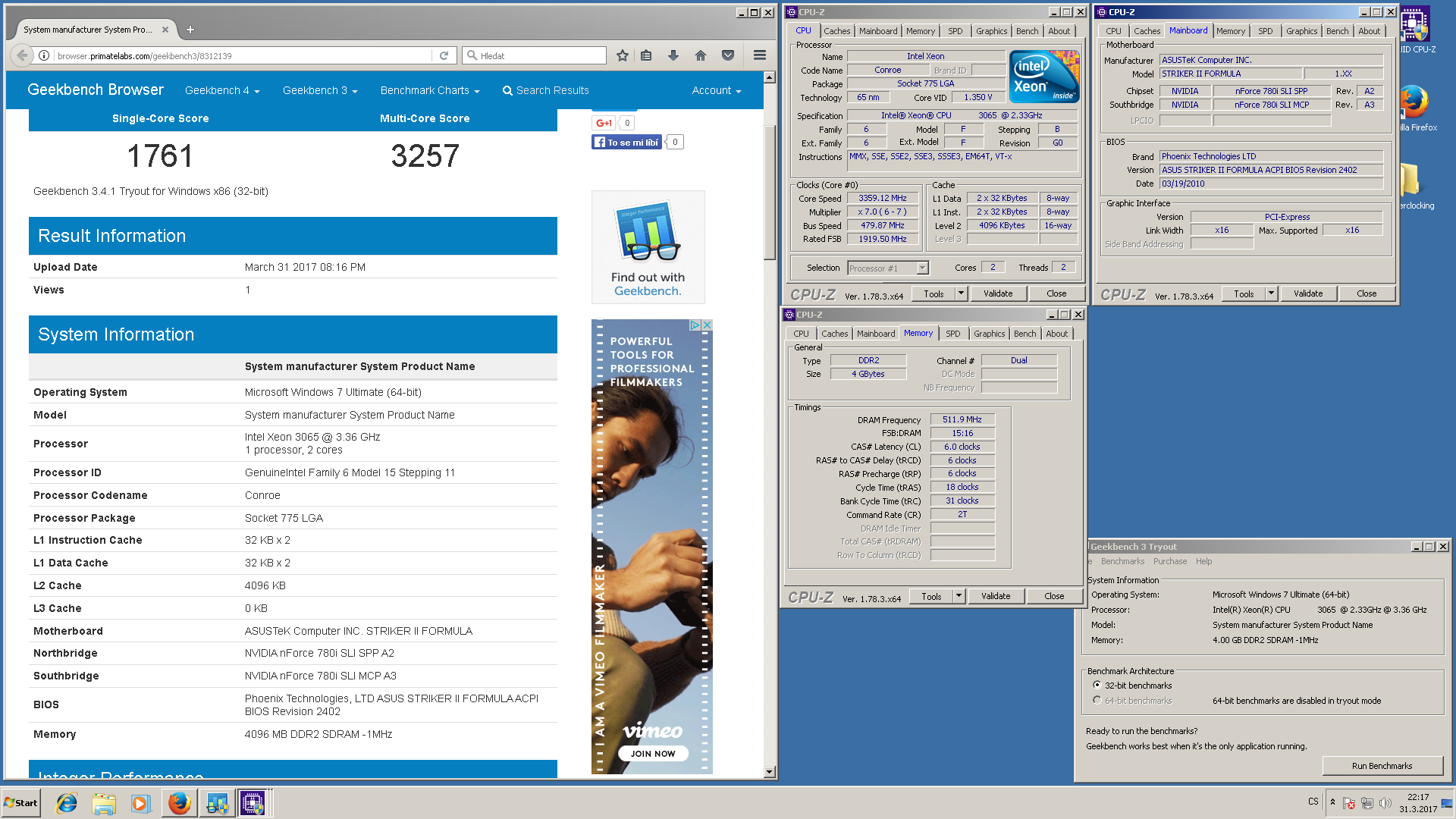The height and width of the screenshot is (819, 1456).
Task: Click the Facebook like button
Action: [x=626, y=142]
